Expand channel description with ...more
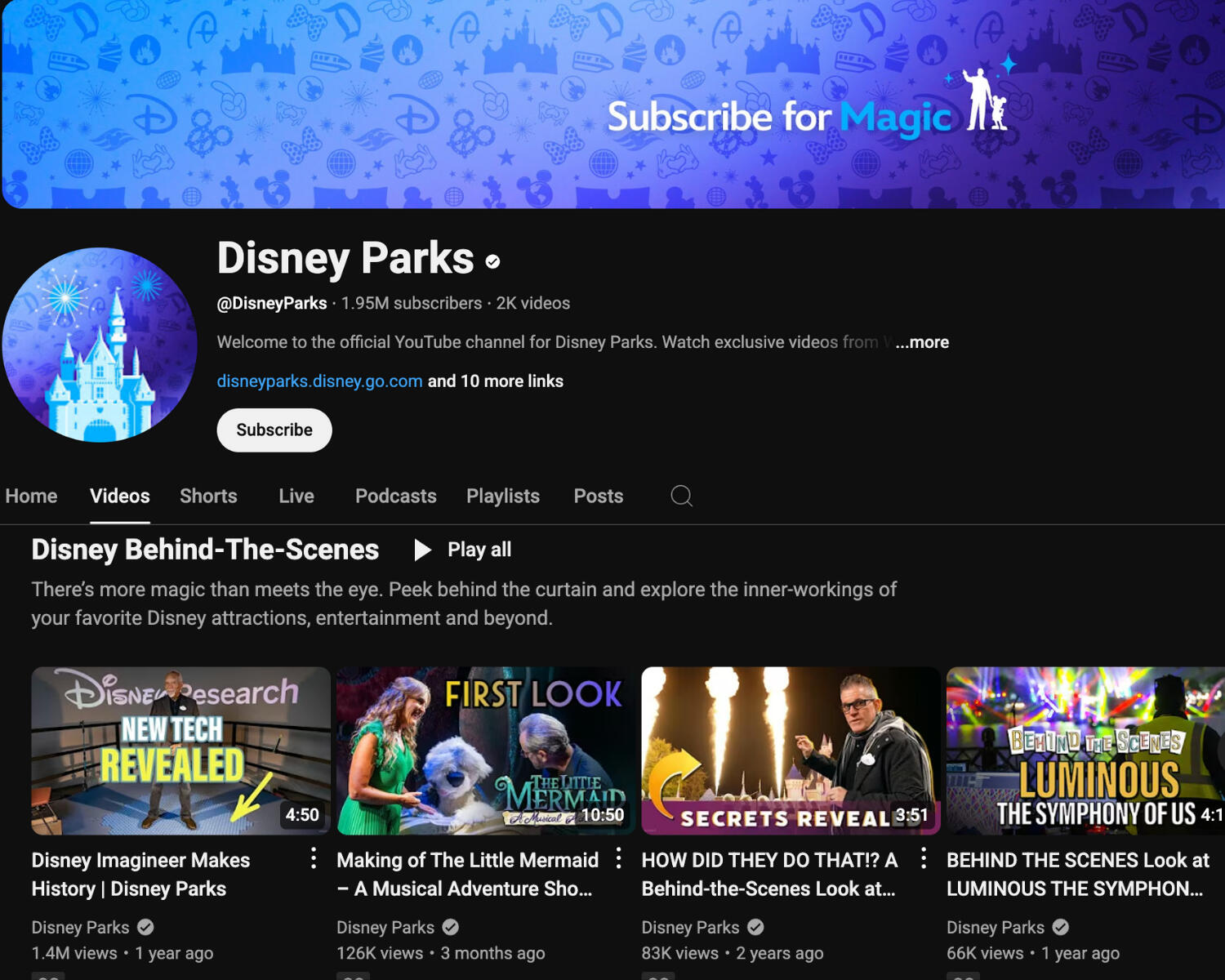This screenshot has height=980, width=1225. (x=922, y=342)
